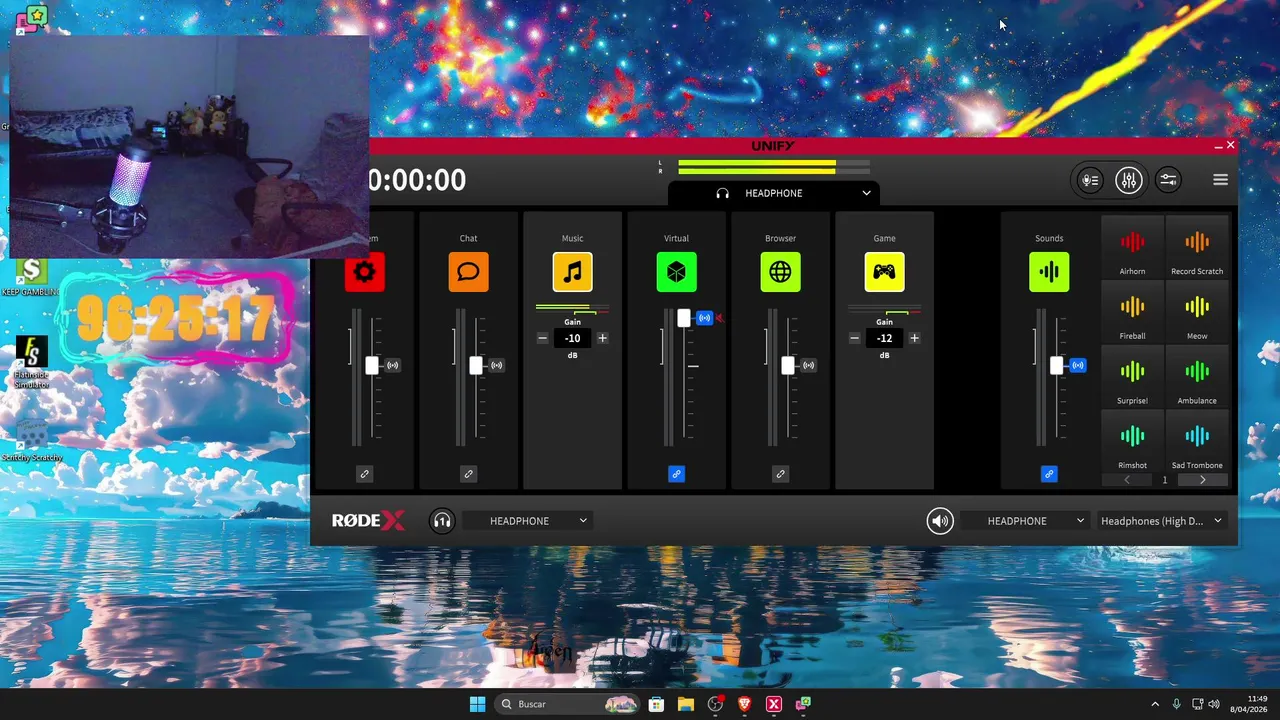The width and height of the screenshot is (1280, 720).
Task: Disable the Sounds channel link button
Action: (x=1049, y=474)
